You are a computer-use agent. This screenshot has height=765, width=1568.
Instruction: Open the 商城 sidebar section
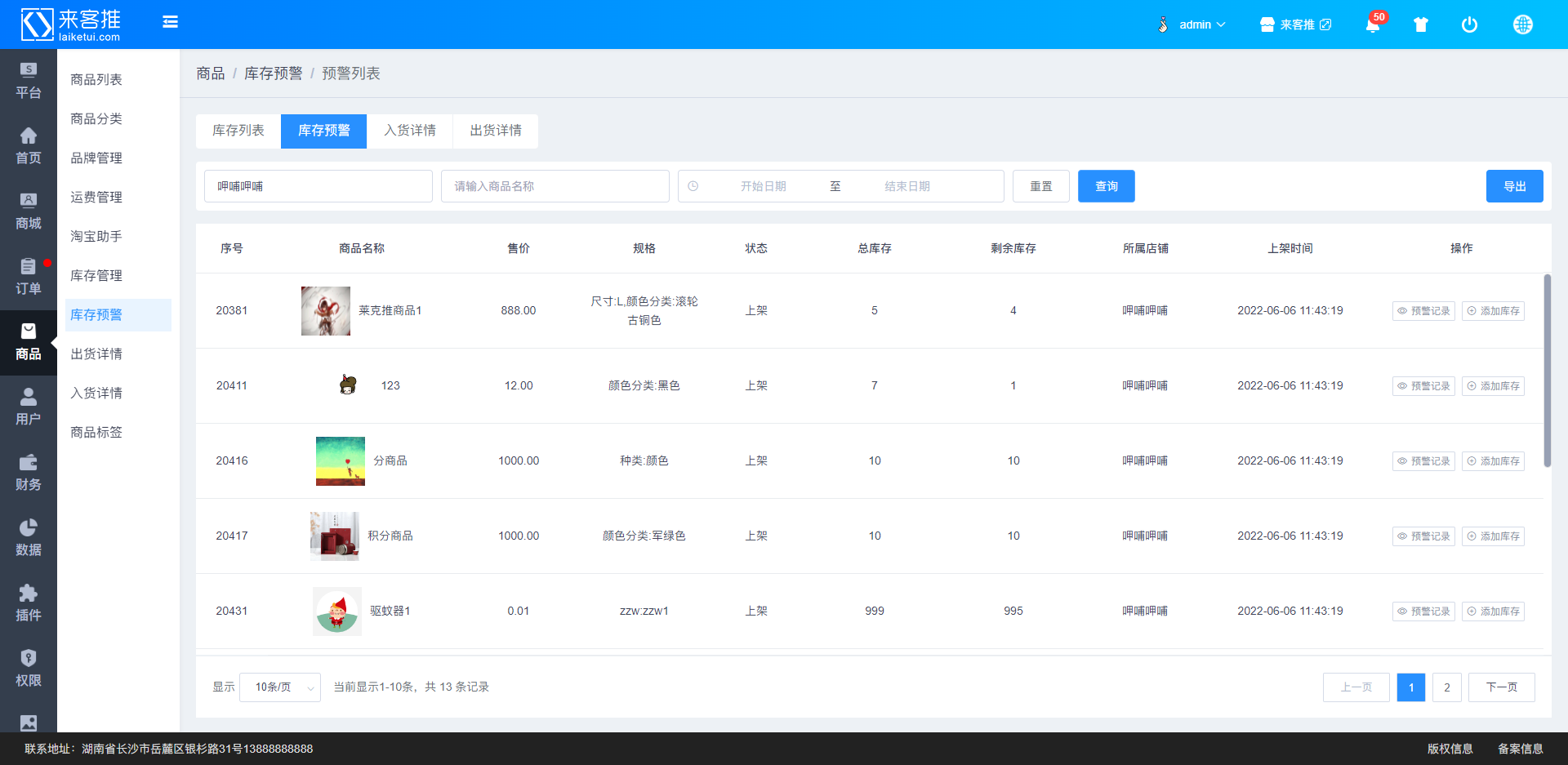pos(29,211)
